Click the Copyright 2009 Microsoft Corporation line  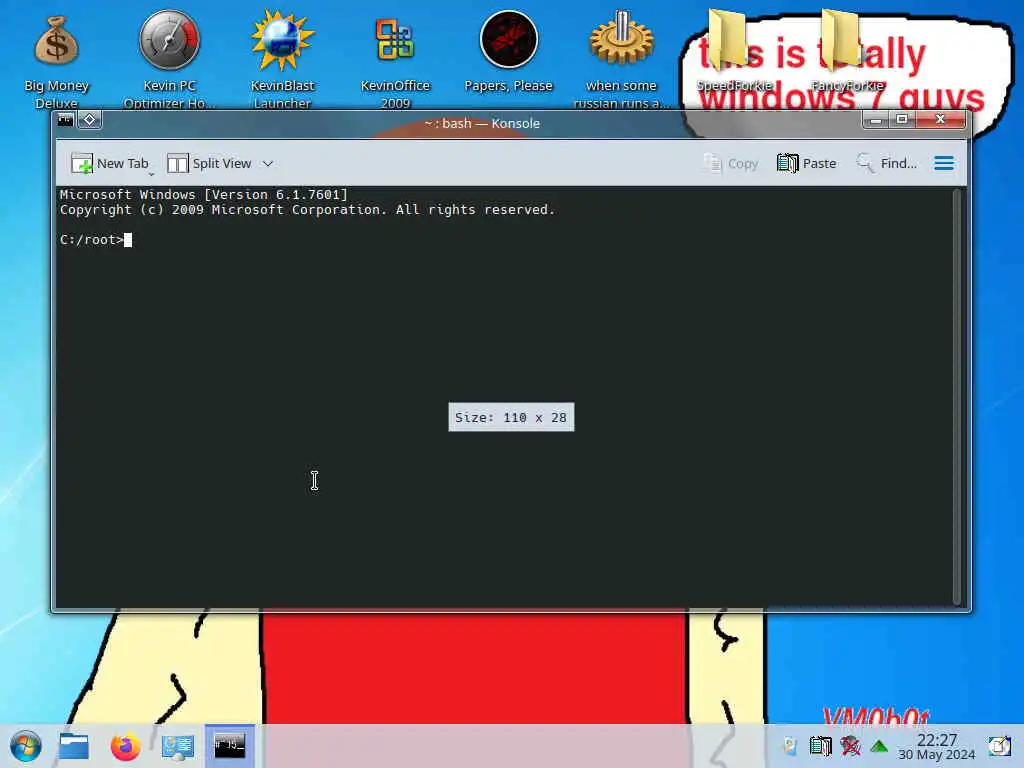coord(307,210)
